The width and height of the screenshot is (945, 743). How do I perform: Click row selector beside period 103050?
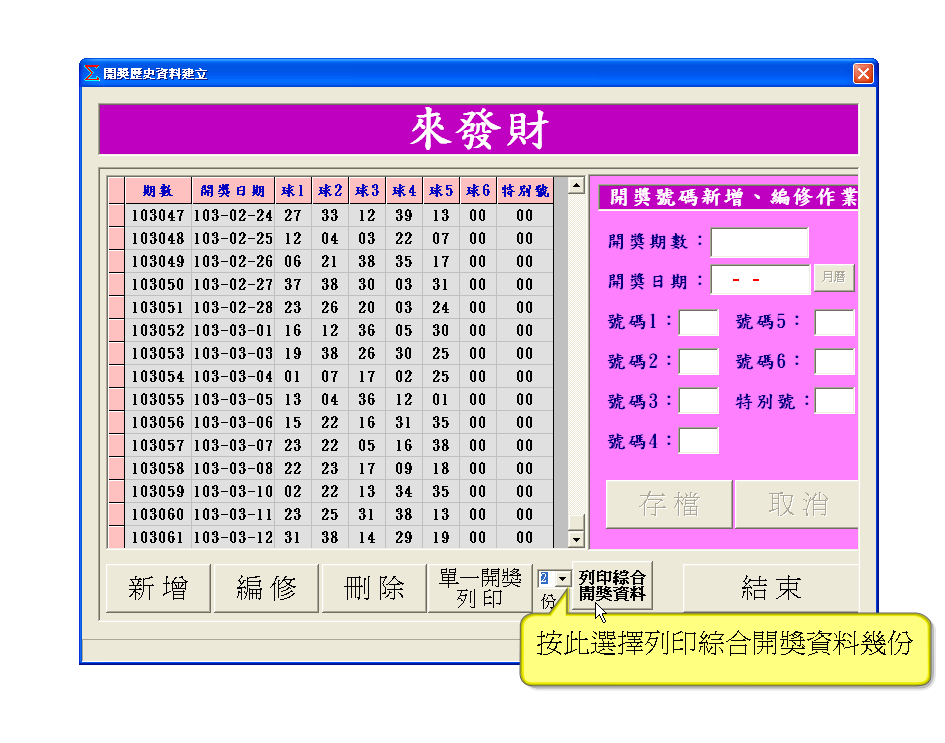click(116, 284)
